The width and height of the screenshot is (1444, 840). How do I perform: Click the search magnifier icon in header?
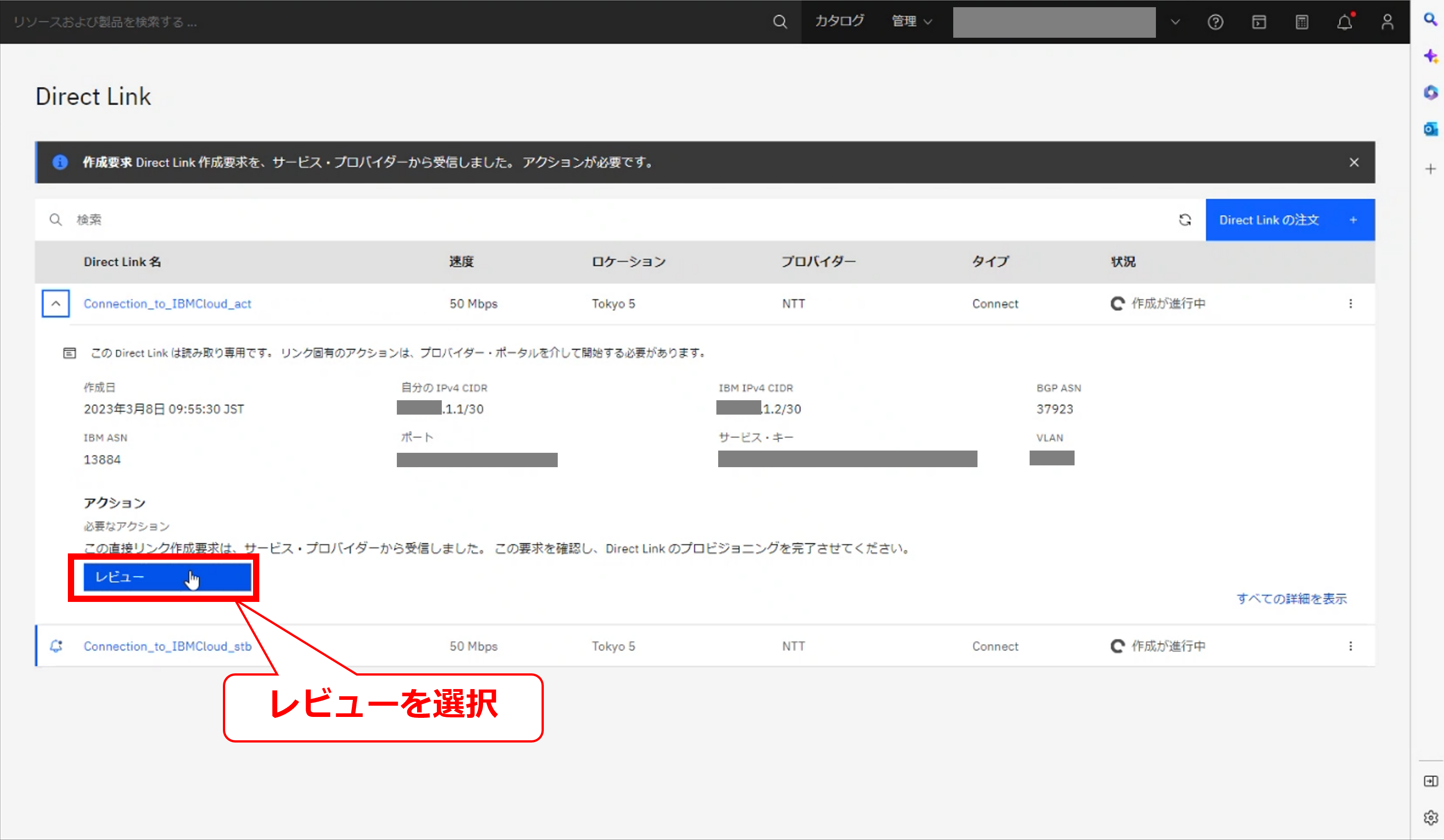(x=779, y=22)
